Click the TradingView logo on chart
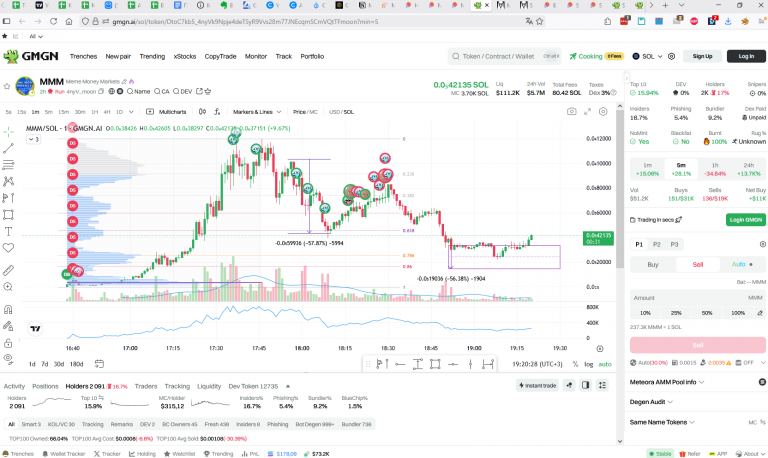 click(x=35, y=329)
